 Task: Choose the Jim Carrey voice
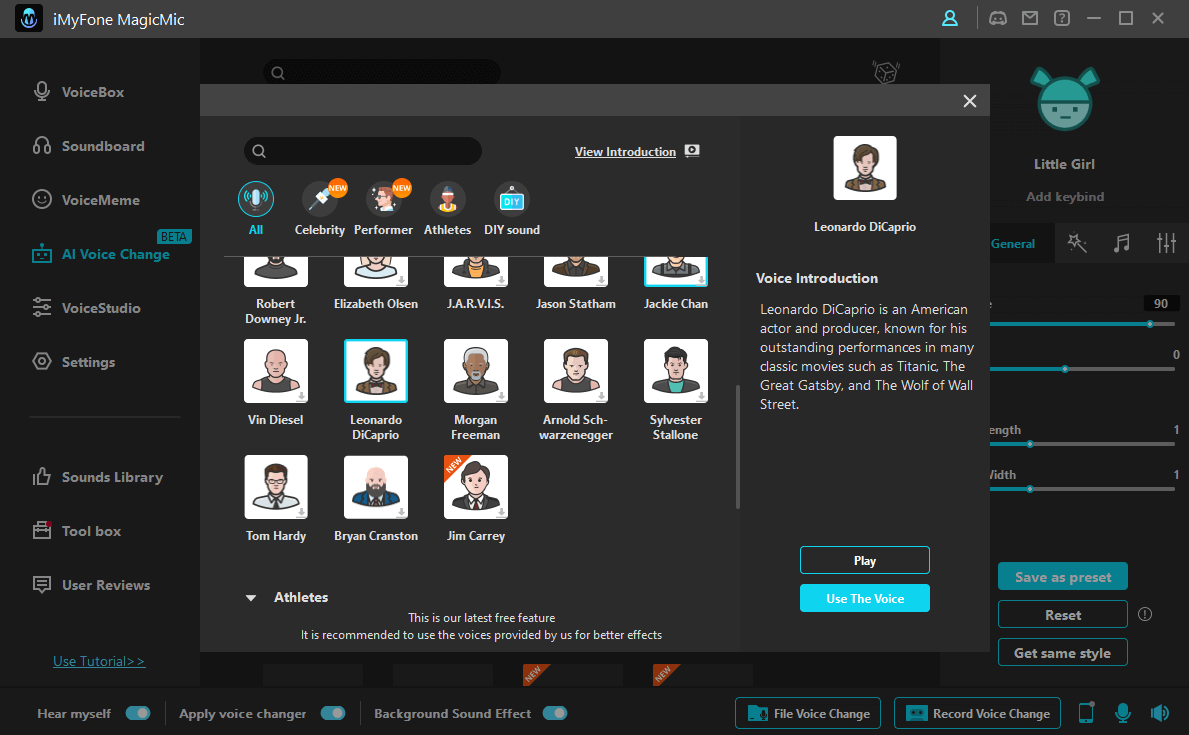(x=475, y=487)
